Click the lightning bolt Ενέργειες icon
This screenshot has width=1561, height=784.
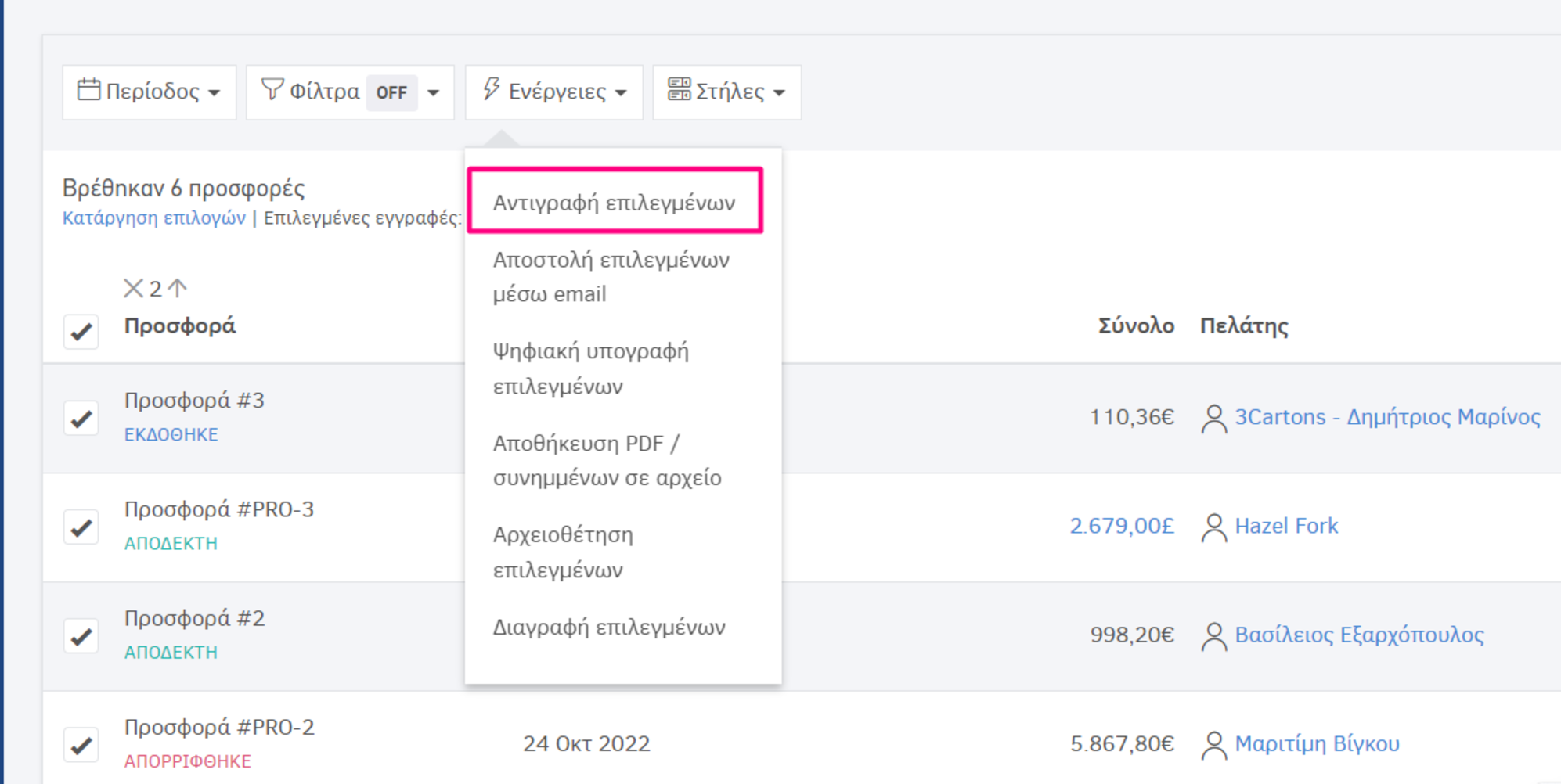(492, 89)
